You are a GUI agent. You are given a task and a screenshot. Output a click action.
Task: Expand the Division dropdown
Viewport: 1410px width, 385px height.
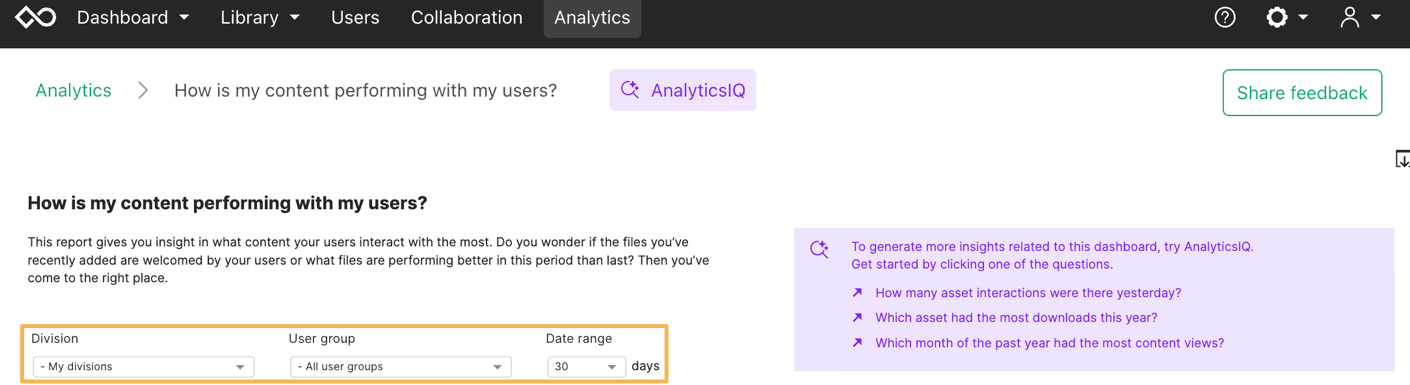[143, 367]
